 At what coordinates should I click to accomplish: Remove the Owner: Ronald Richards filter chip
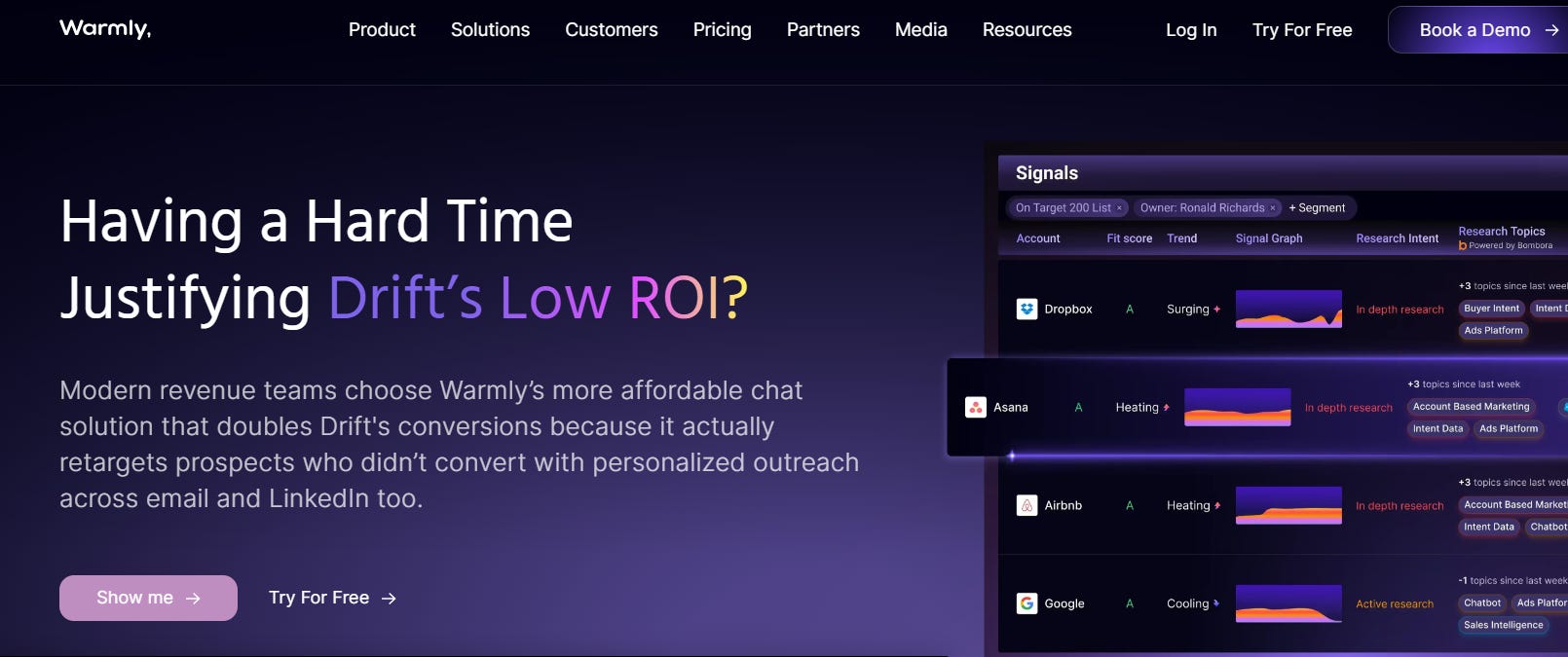point(1272,208)
